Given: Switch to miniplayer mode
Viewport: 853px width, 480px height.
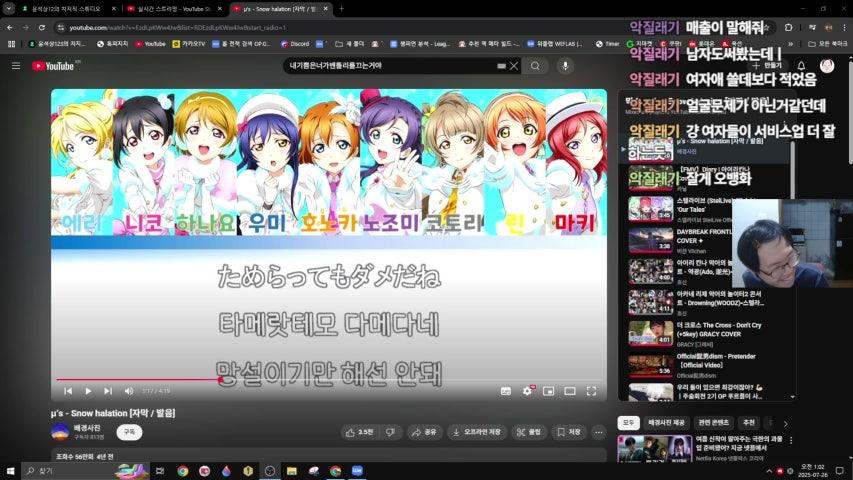Looking at the screenshot, I should tap(548, 391).
